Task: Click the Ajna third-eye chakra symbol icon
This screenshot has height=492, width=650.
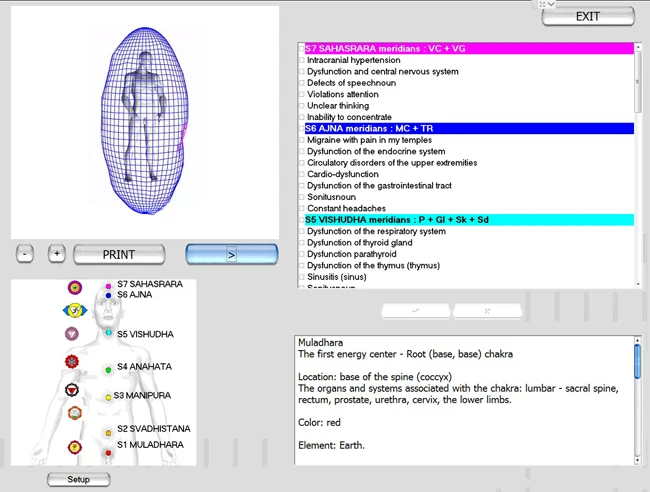Action: pyautogui.click(x=75, y=310)
